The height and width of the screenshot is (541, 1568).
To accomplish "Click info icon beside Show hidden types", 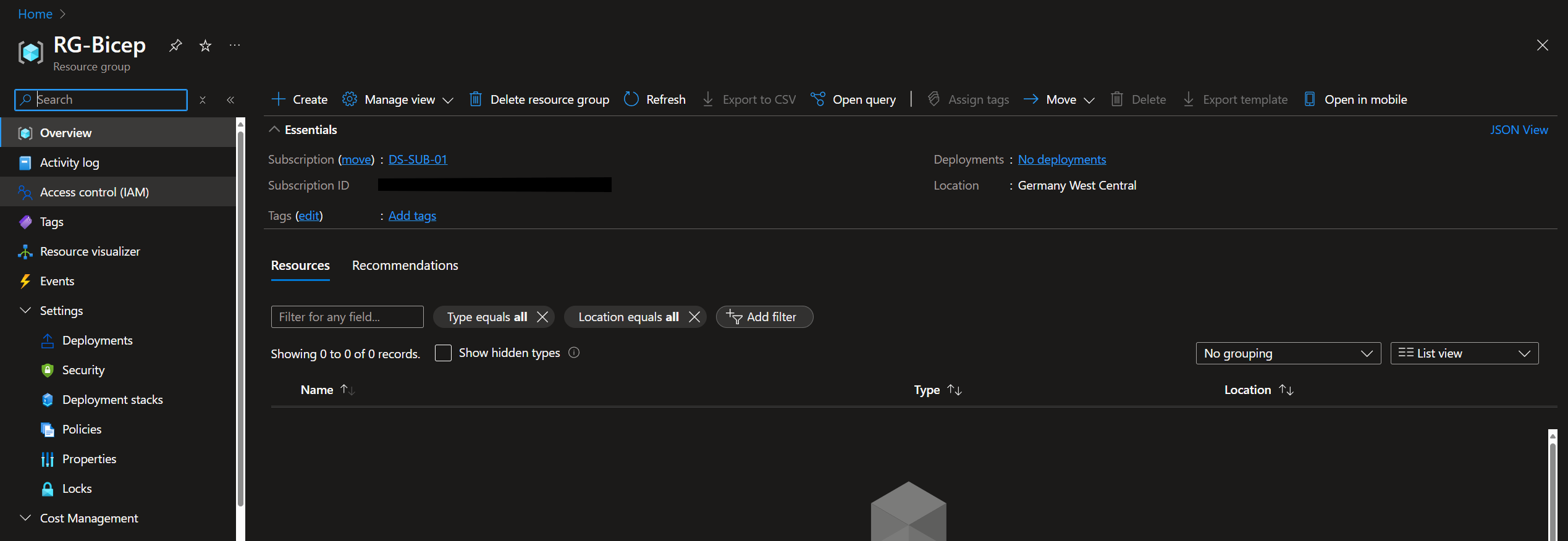I will (x=574, y=353).
